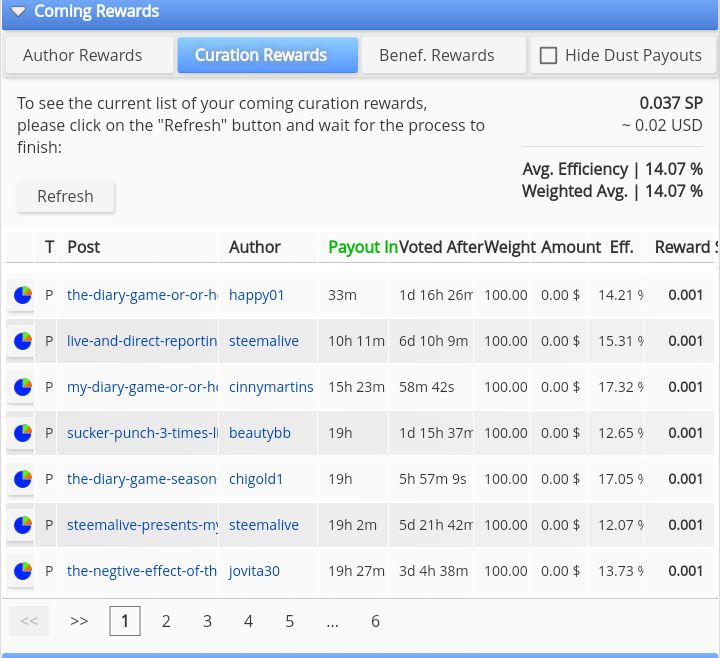Toggle the Hide Dust Payouts checkbox
The height and width of the screenshot is (658, 720).
(x=548, y=56)
